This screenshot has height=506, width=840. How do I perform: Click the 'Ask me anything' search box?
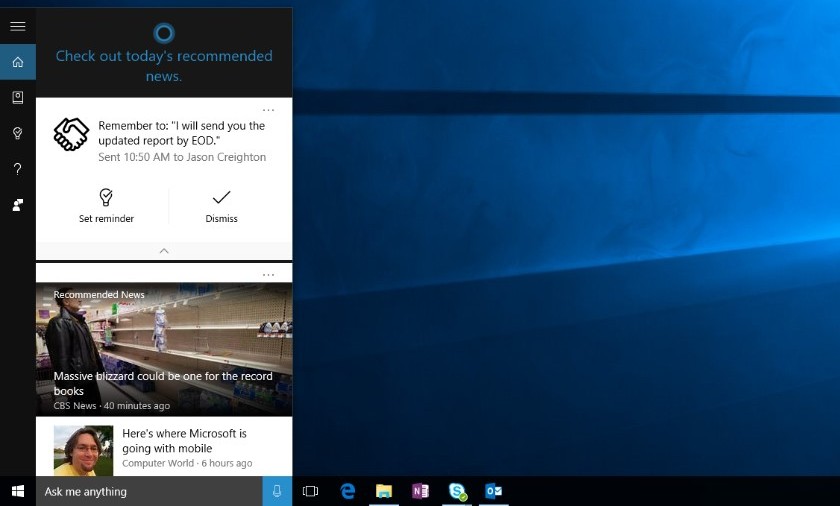pos(149,491)
